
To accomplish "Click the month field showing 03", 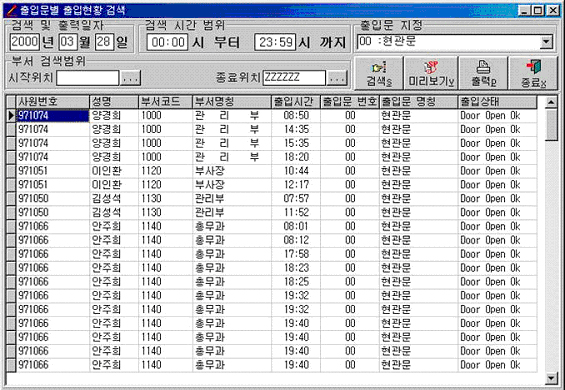I will 68,42.
